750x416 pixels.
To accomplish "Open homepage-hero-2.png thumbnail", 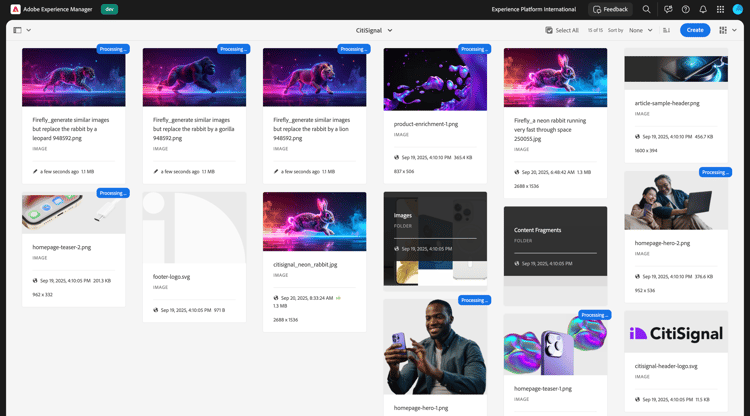I will coord(676,200).
